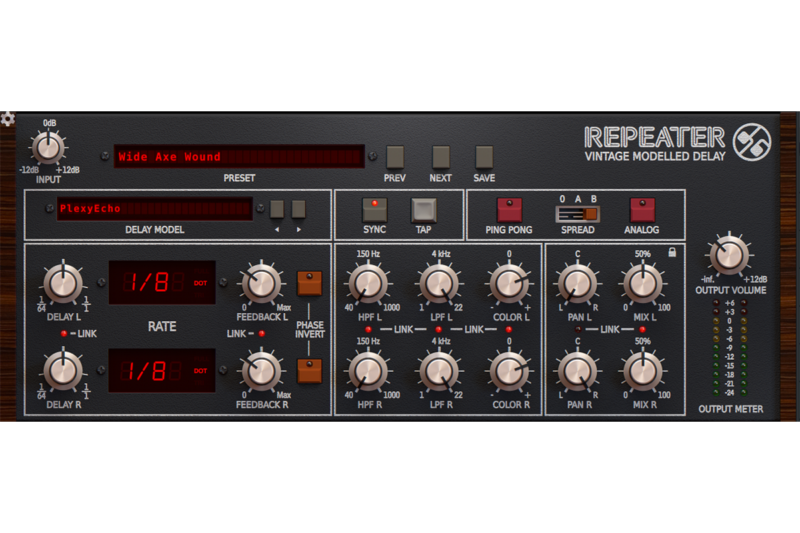Select the next delay model arrow
The width and height of the screenshot is (800, 533).
pos(298,209)
